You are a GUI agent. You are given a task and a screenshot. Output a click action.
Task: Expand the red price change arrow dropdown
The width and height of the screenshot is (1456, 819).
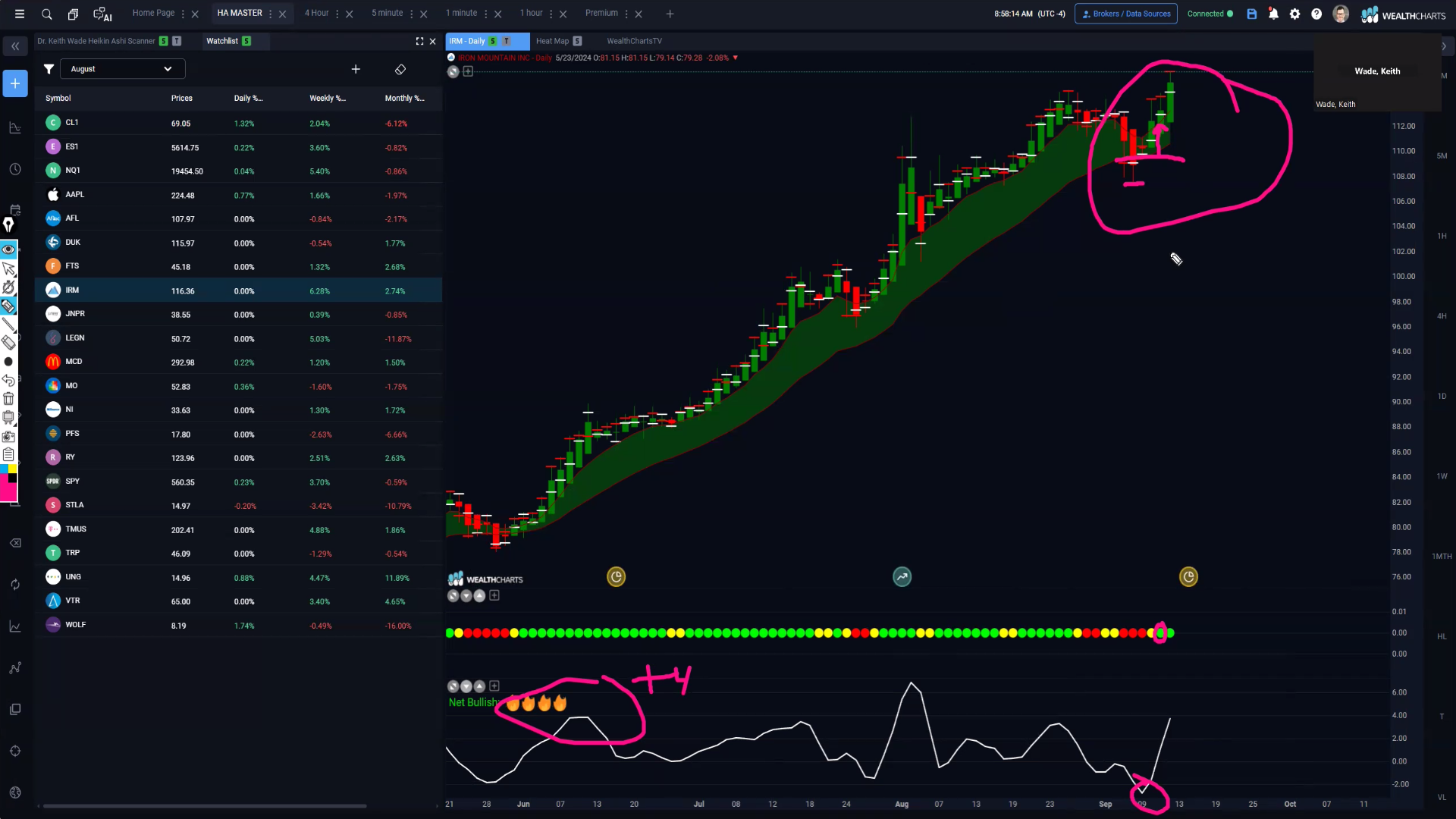[x=735, y=58]
